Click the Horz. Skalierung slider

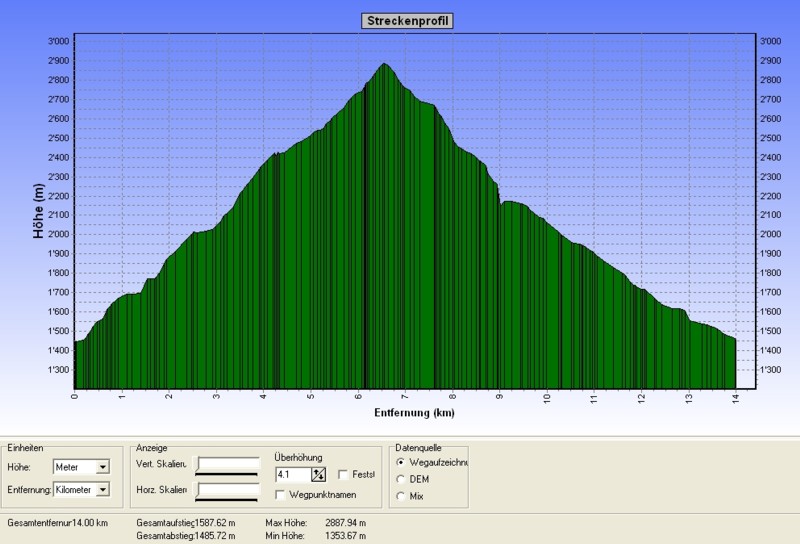(228, 489)
